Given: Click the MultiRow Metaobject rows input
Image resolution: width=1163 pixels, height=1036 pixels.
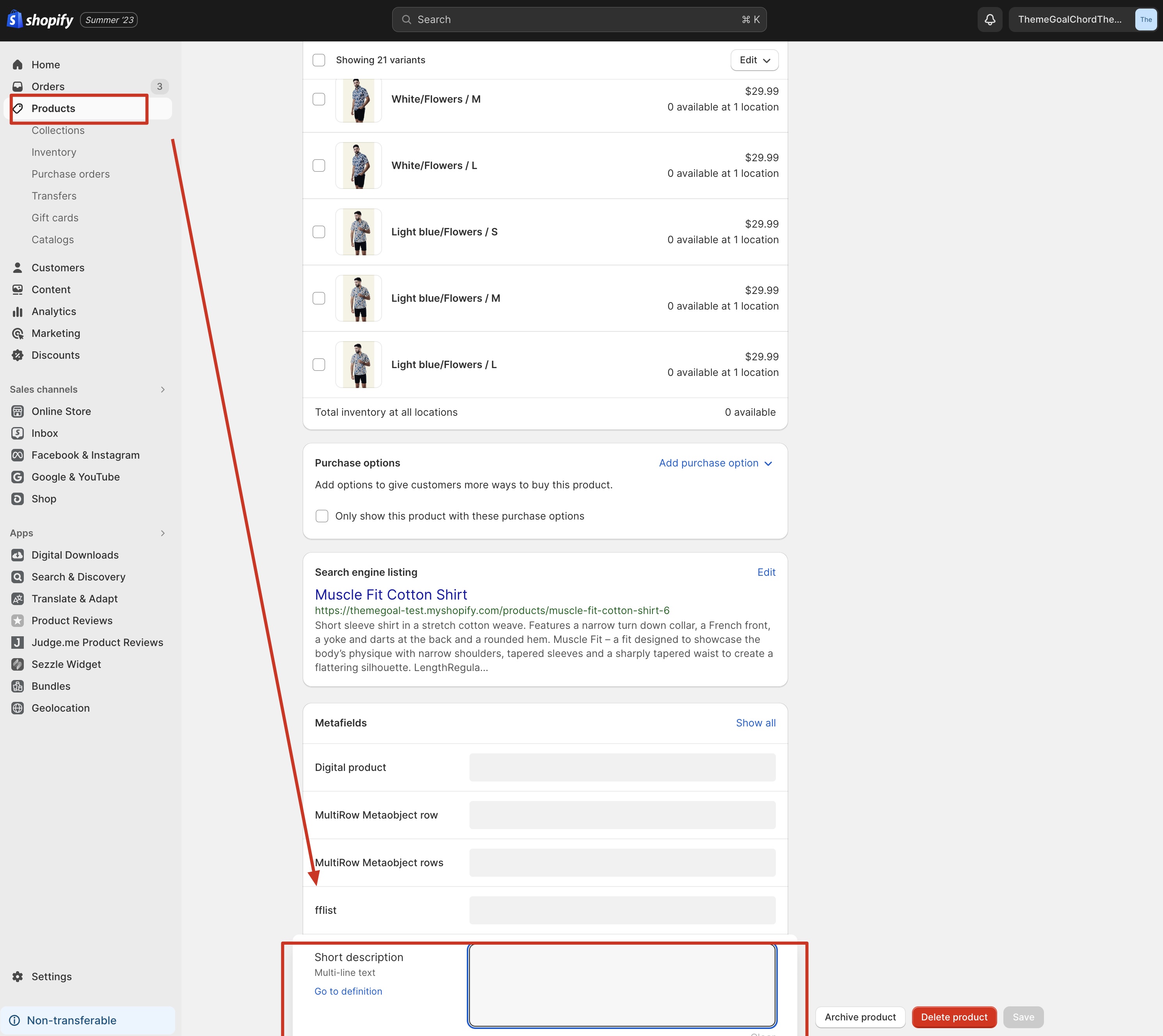Looking at the screenshot, I should [x=622, y=862].
